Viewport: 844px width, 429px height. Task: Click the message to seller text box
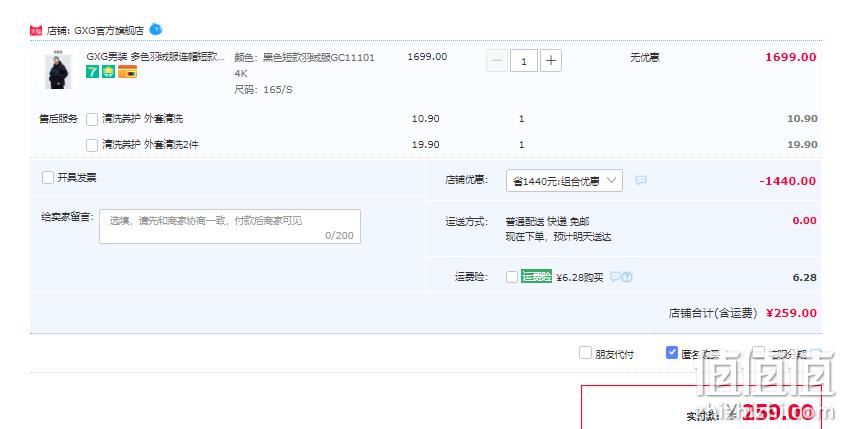point(230,227)
